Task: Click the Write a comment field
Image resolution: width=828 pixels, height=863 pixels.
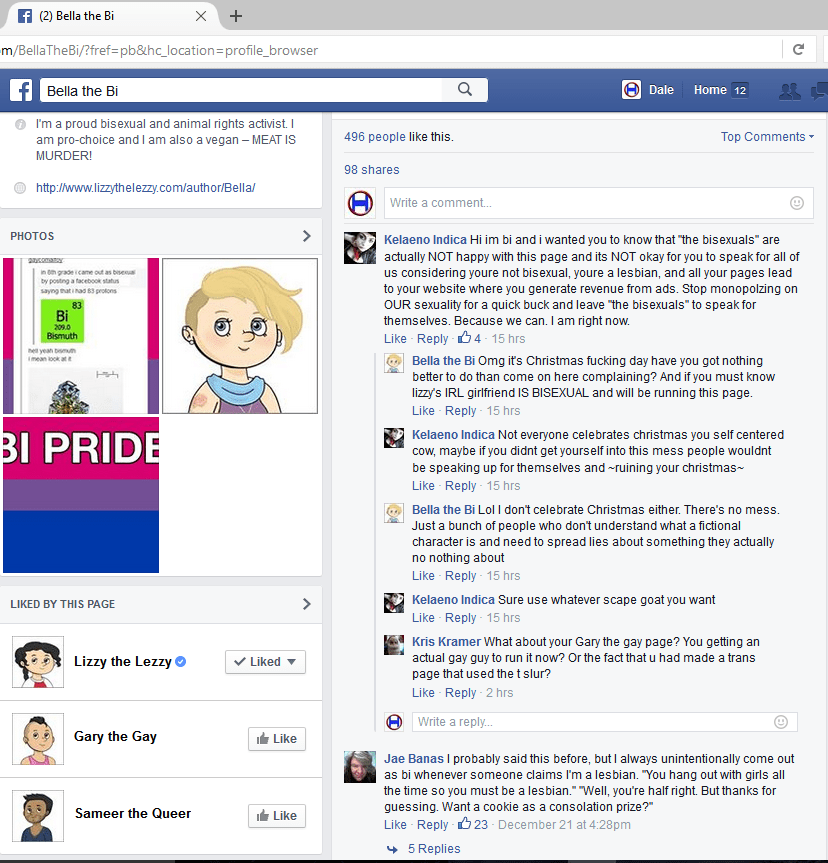Action: [585, 203]
